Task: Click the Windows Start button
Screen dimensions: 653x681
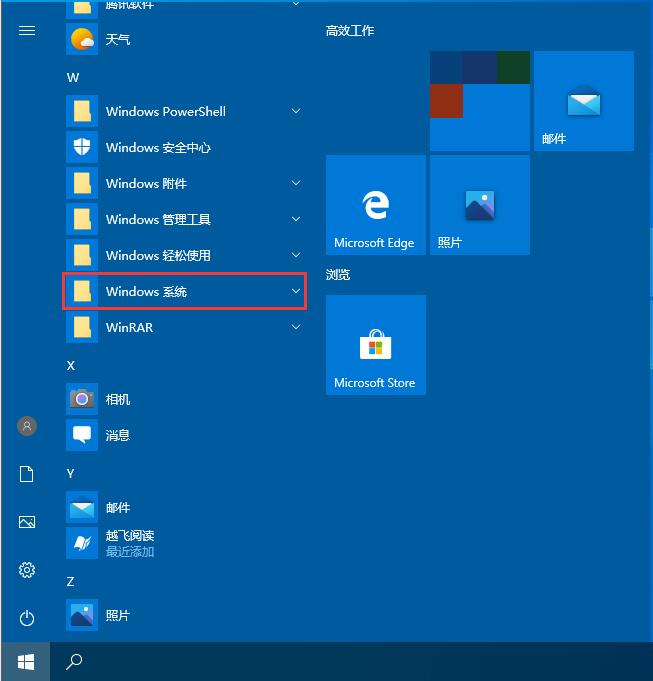Action: tap(26, 662)
